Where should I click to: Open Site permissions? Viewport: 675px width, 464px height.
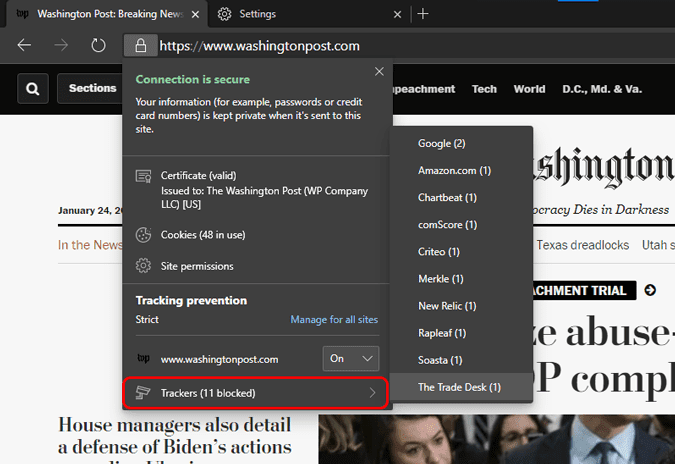click(257, 266)
